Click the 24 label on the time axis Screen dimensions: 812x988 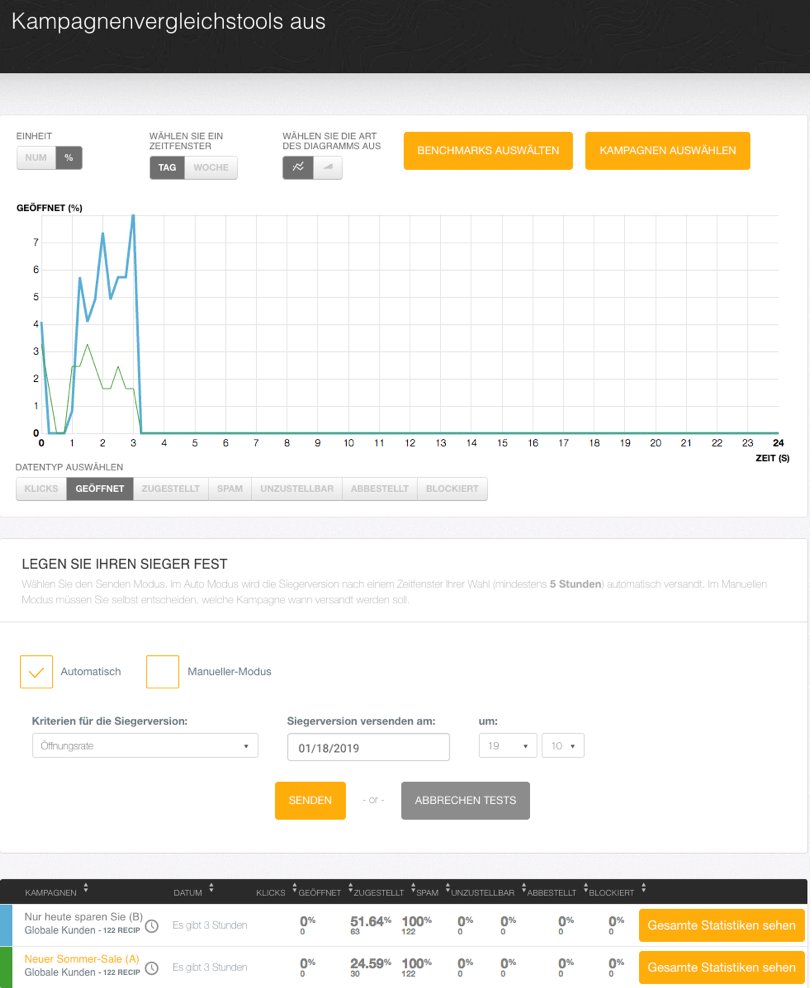(779, 443)
